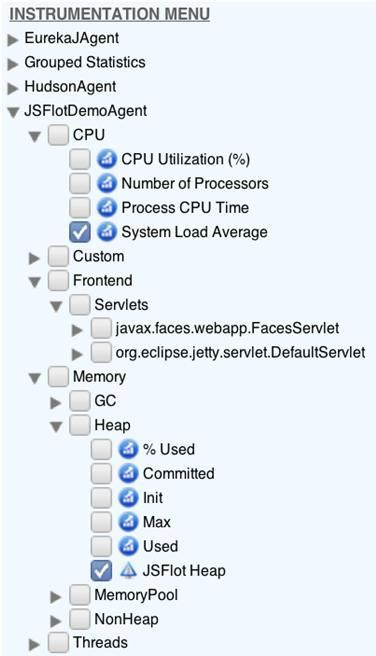Click the % Used heap chart icon
This screenshot has width=376, height=656.
[x=128, y=450]
